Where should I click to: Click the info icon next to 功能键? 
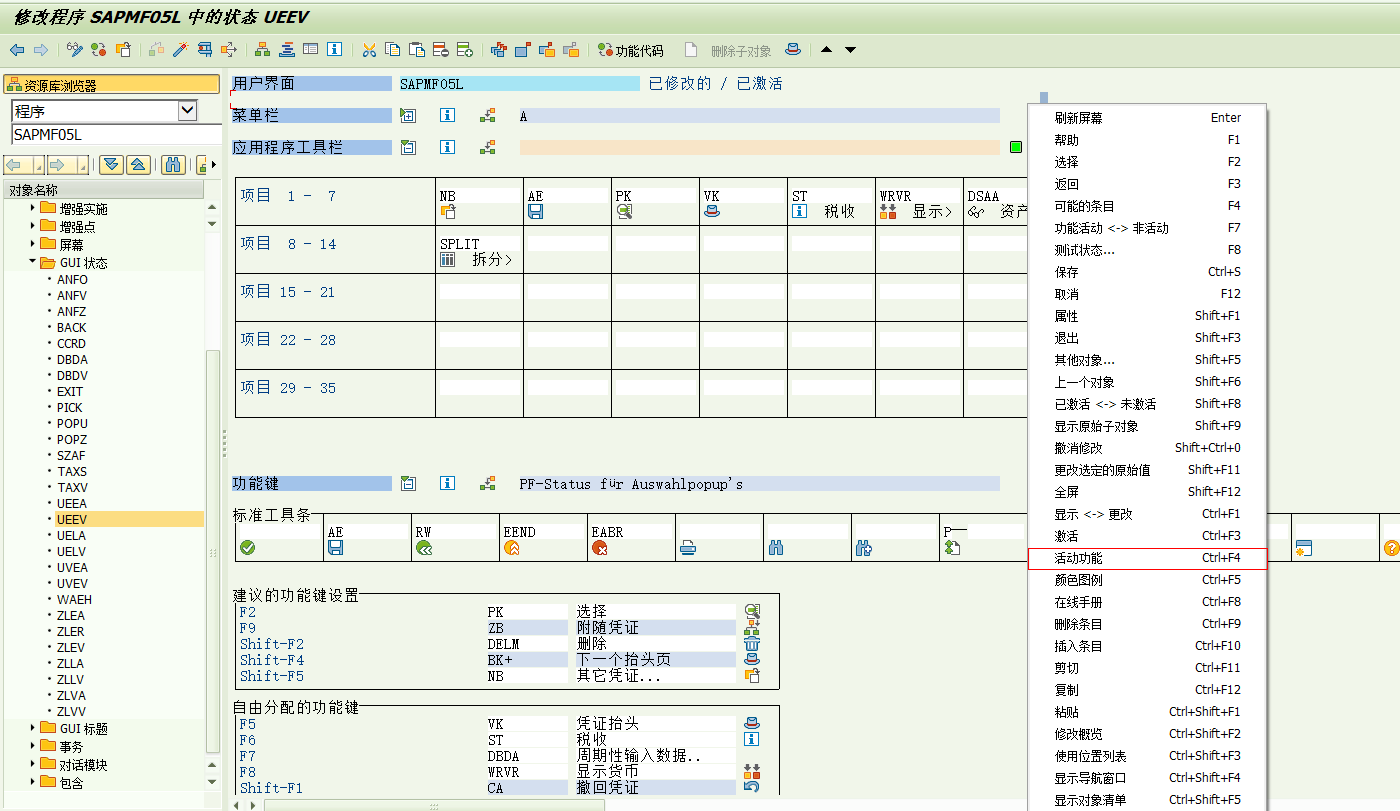click(x=447, y=483)
